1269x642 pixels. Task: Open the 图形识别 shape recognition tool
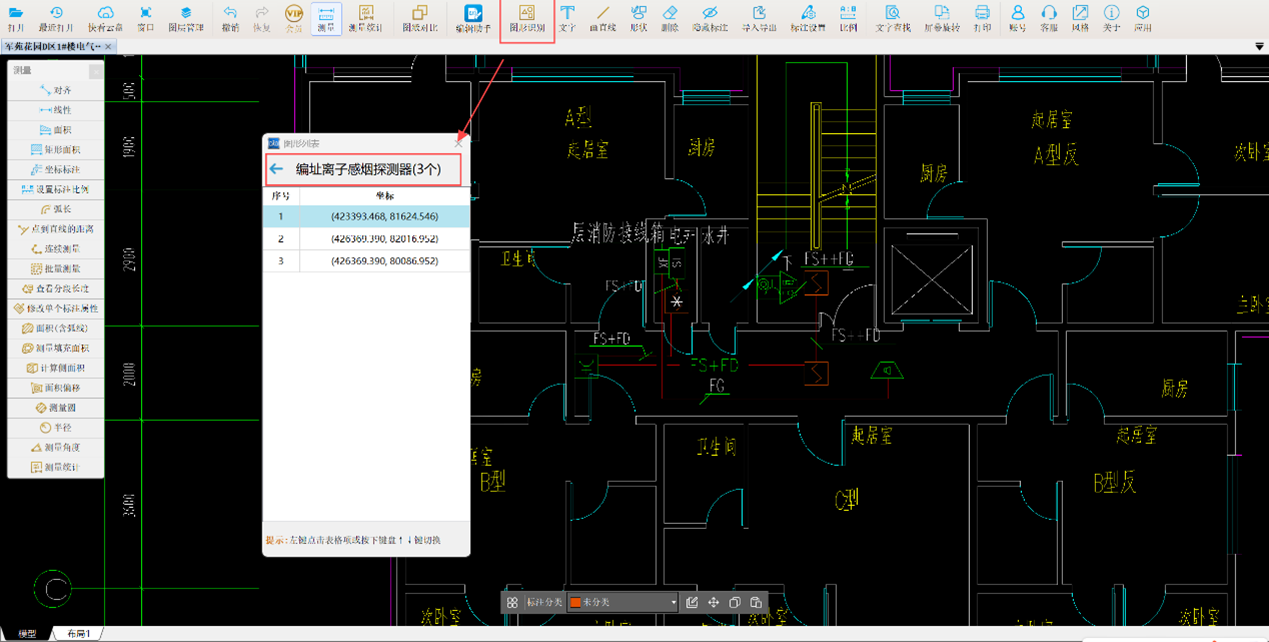526,18
